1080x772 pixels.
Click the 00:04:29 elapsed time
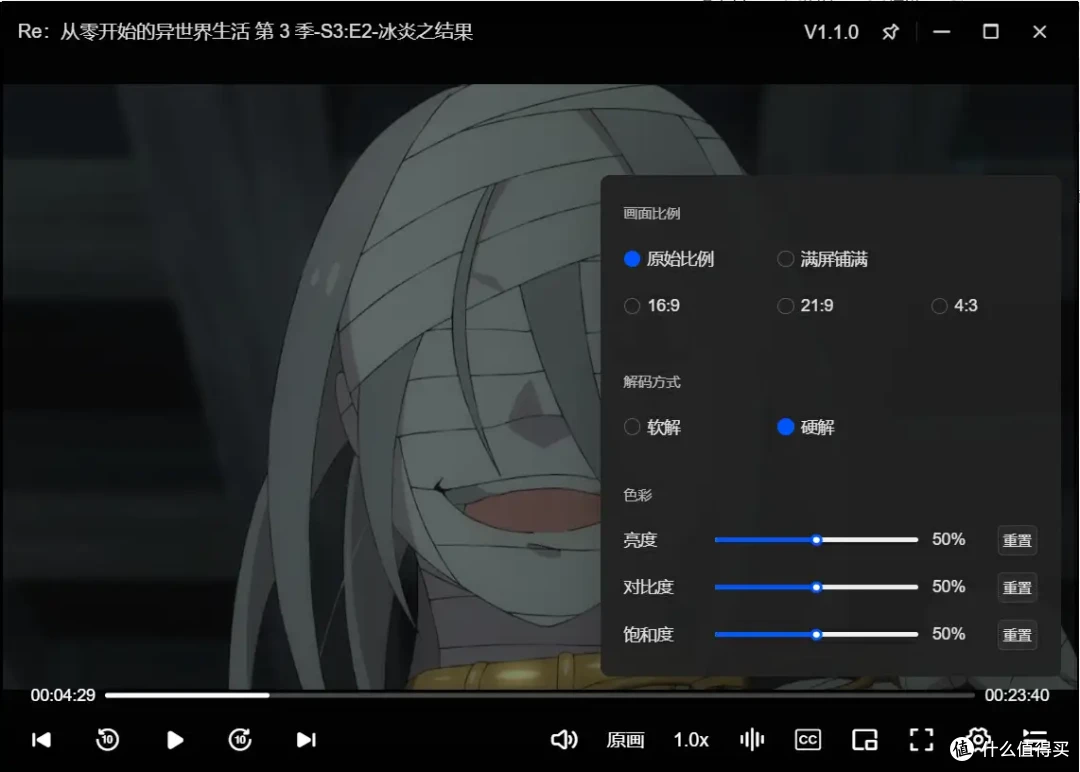[x=63, y=696]
